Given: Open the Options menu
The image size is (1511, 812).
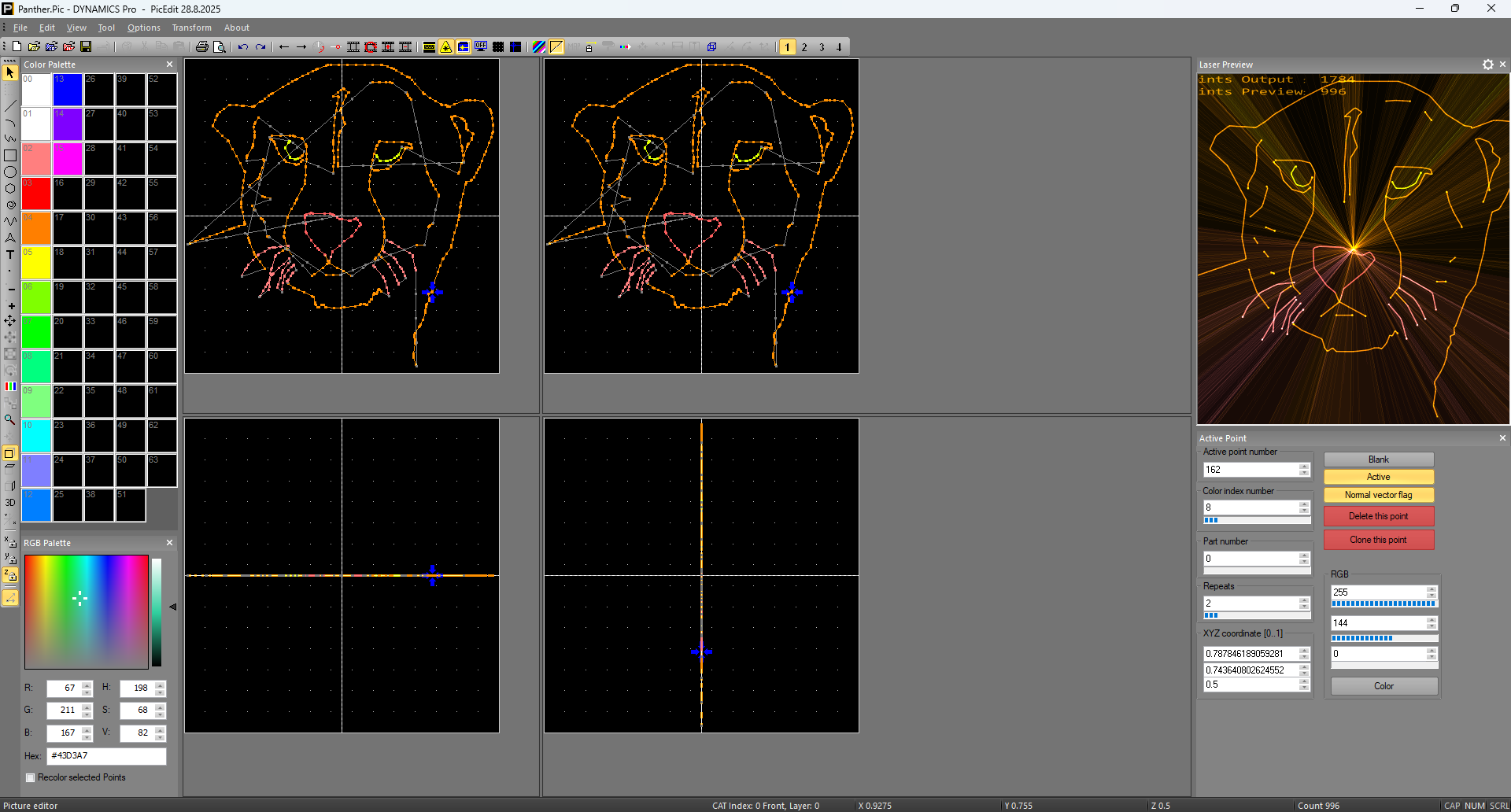Looking at the screenshot, I should pos(144,28).
